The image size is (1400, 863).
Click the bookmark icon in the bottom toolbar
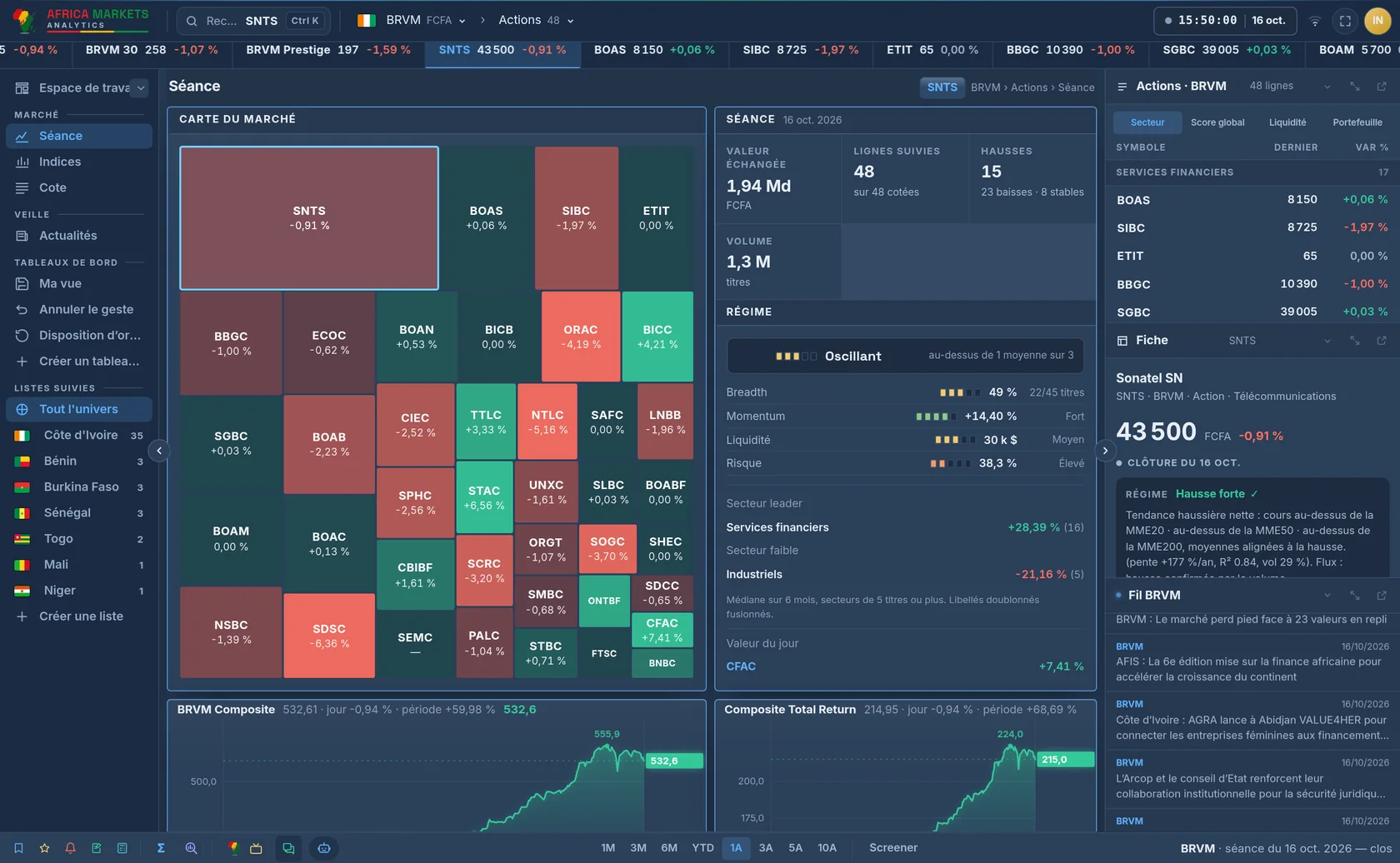pos(18,848)
